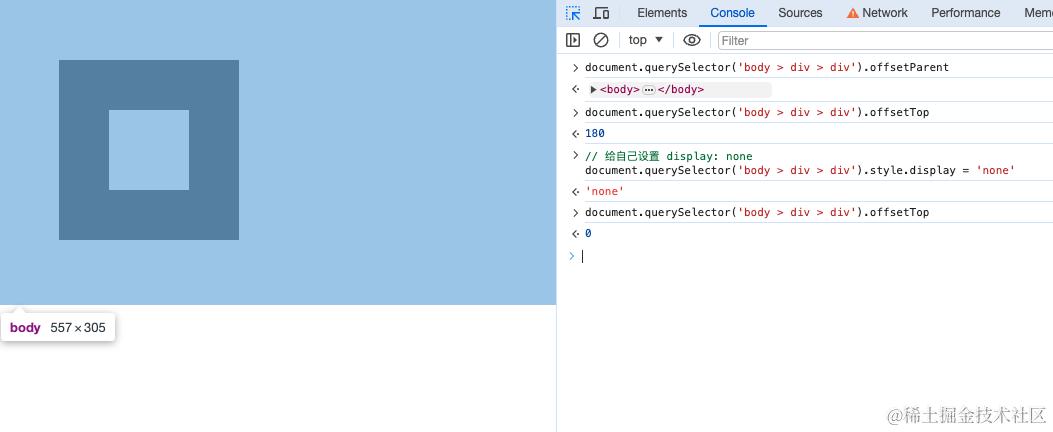Click the style.display = 'none' command line
The width and height of the screenshot is (1053, 432).
[800, 170]
